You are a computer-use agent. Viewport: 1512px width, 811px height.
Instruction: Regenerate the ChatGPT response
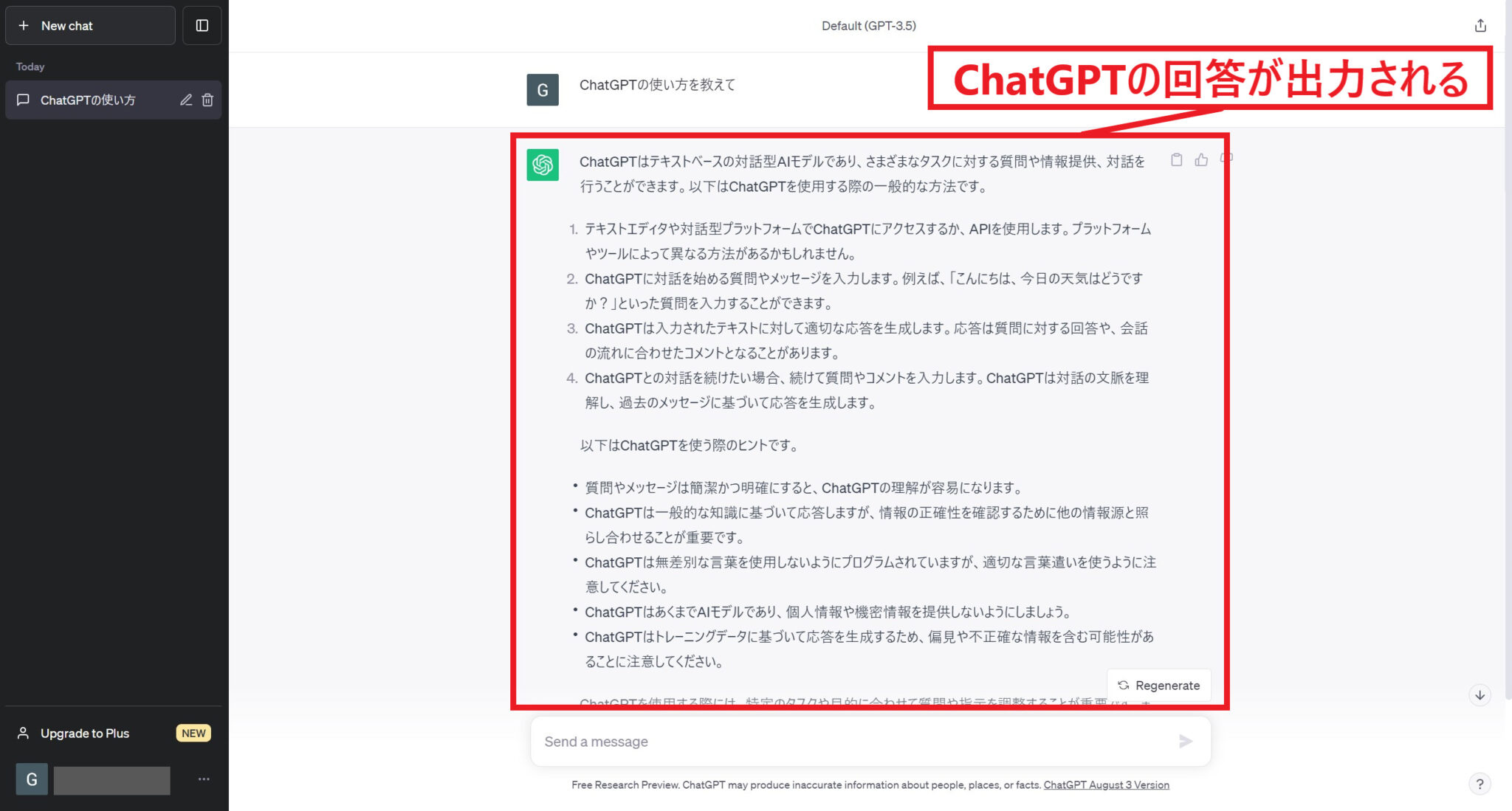1158,685
